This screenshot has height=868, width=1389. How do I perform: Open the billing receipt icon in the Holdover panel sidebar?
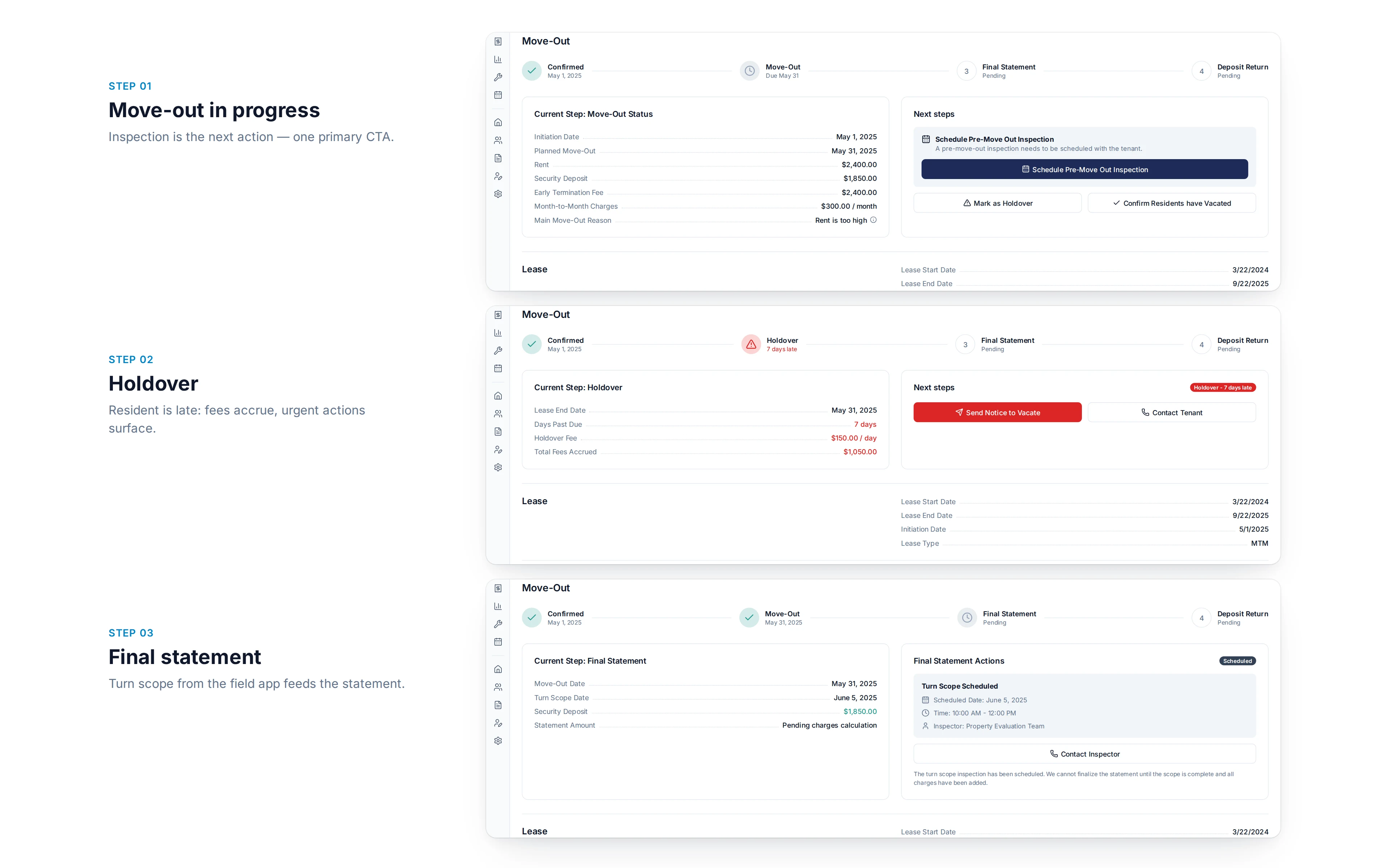tap(498, 315)
